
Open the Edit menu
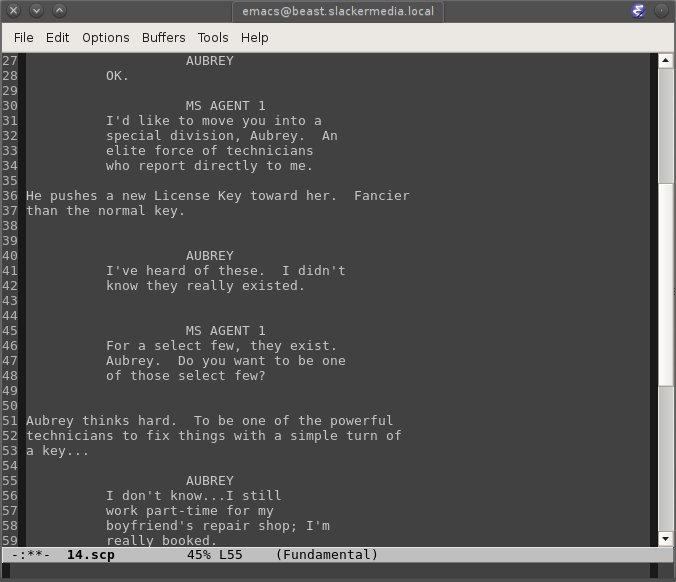point(57,37)
